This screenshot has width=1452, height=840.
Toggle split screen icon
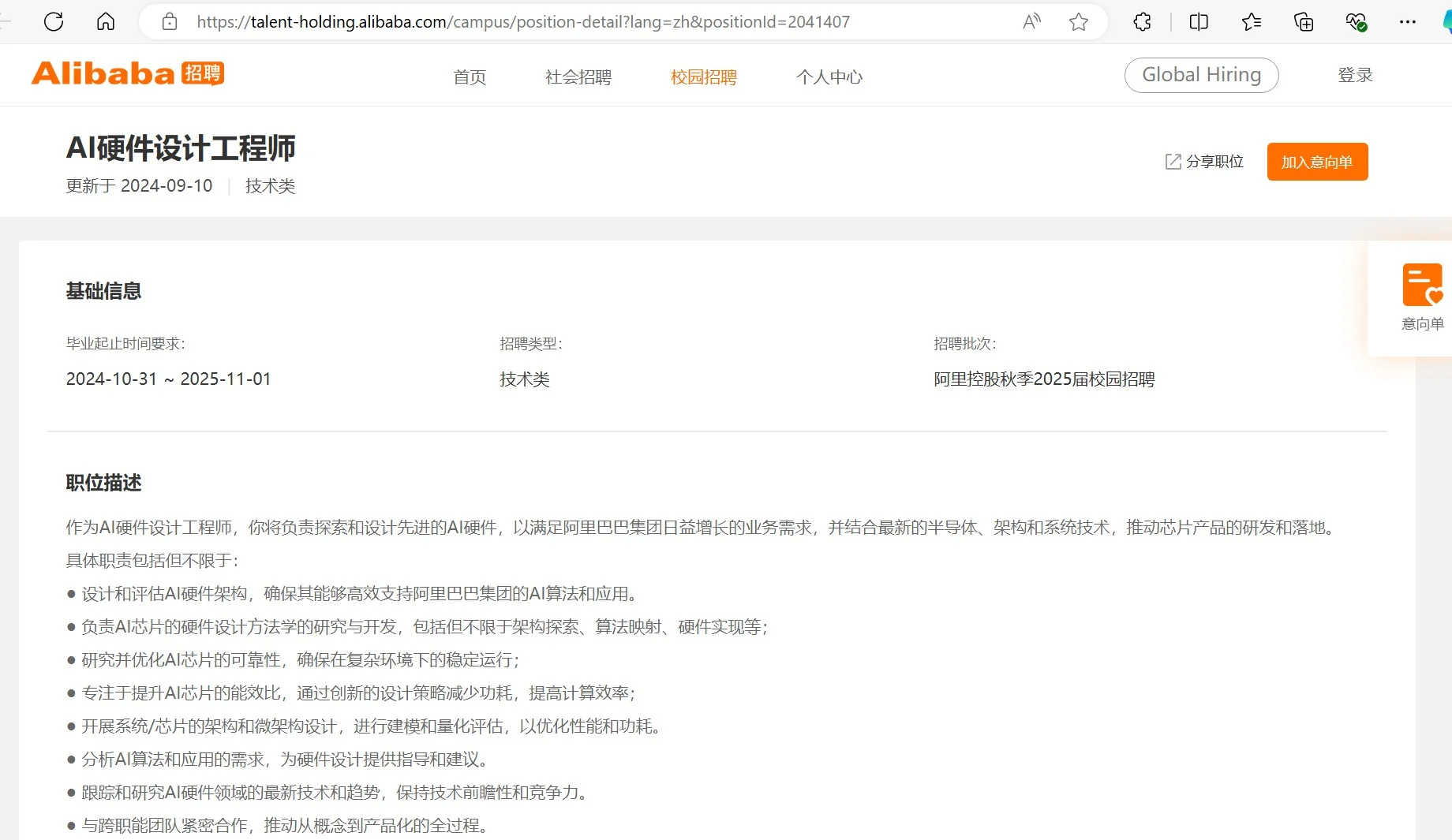pyautogui.click(x=1199, y=22)
